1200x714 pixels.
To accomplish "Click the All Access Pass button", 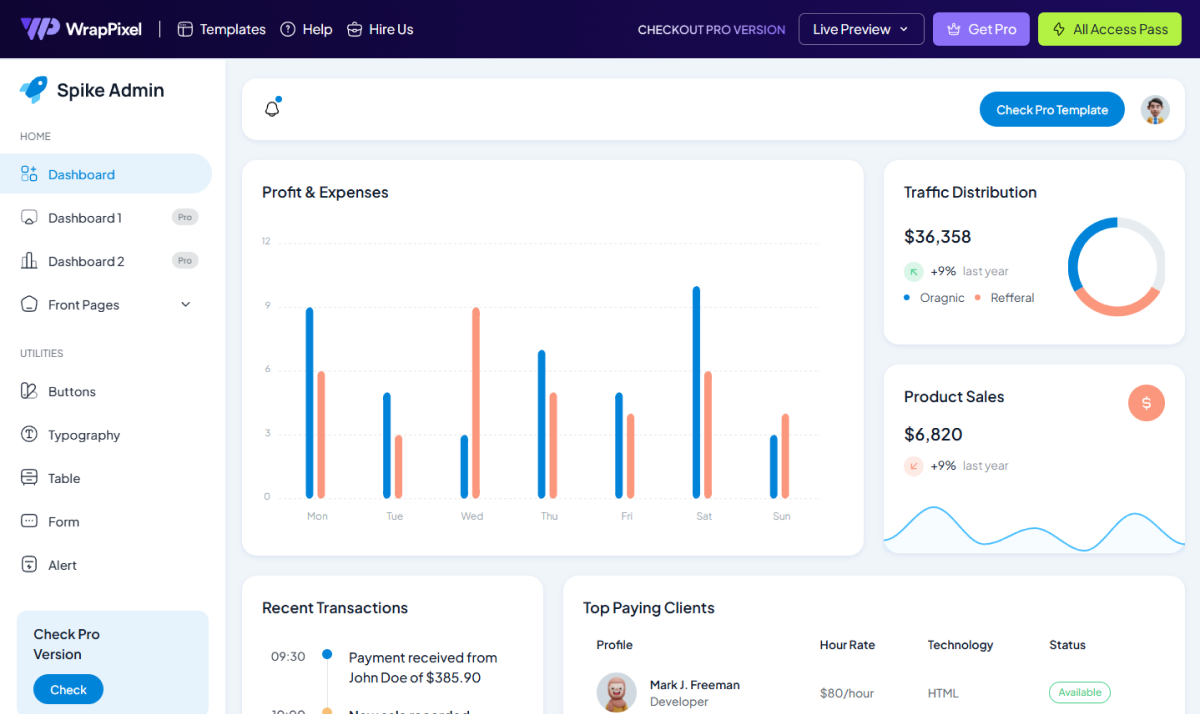I will 1109,29.
